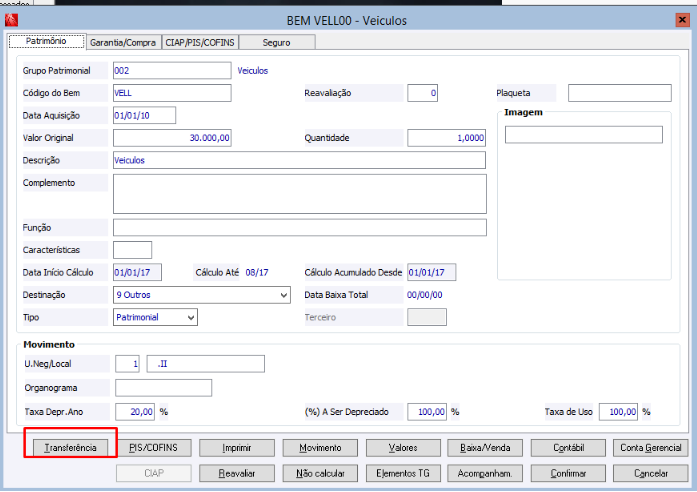Screen dimensions: 697x492
Task: Click the red application icon in title bar
Action: 11,20
